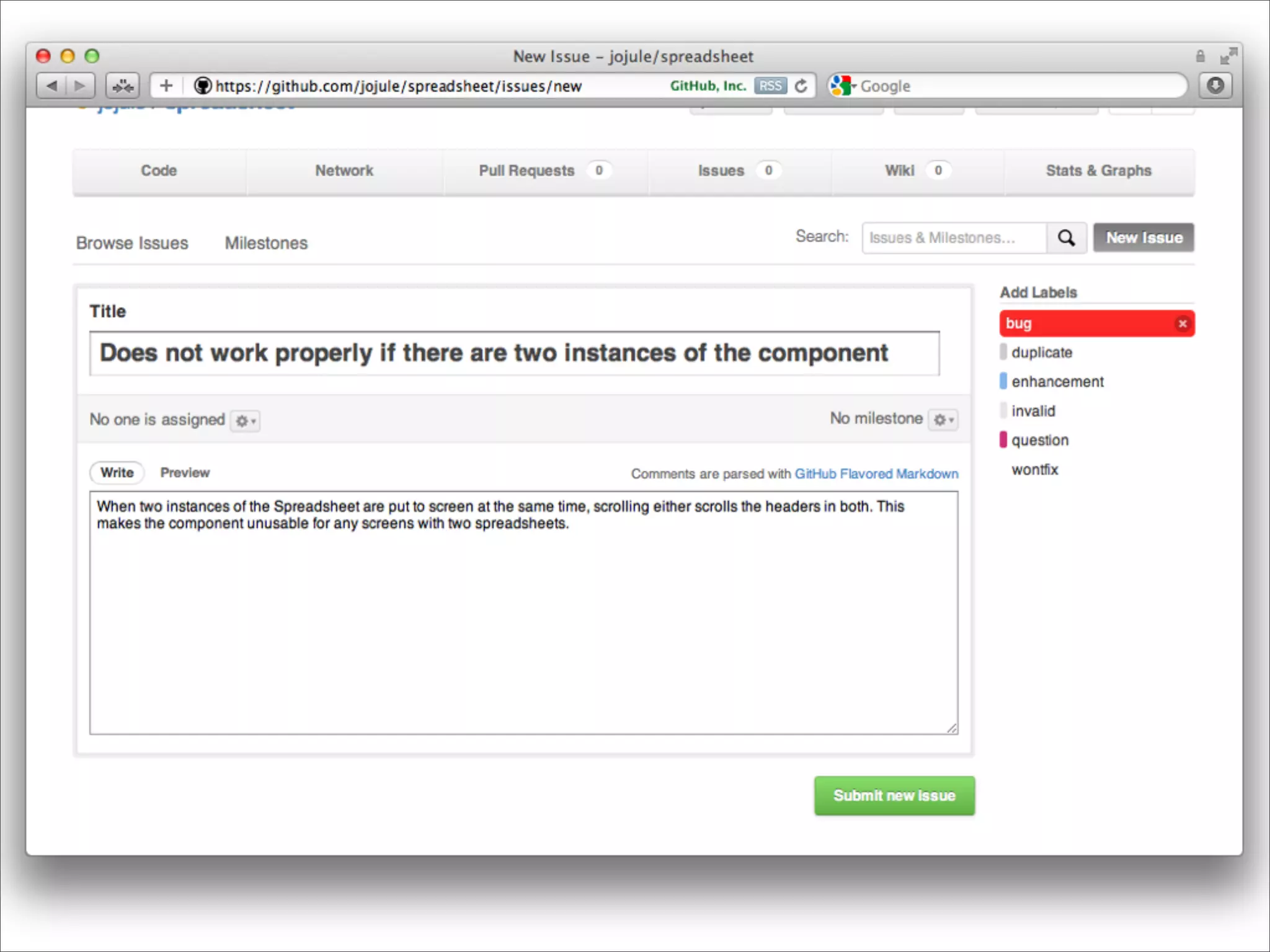1270x952 pixels.
Task: Click the Issues & Milestones search field
Action: pos(953,238)
